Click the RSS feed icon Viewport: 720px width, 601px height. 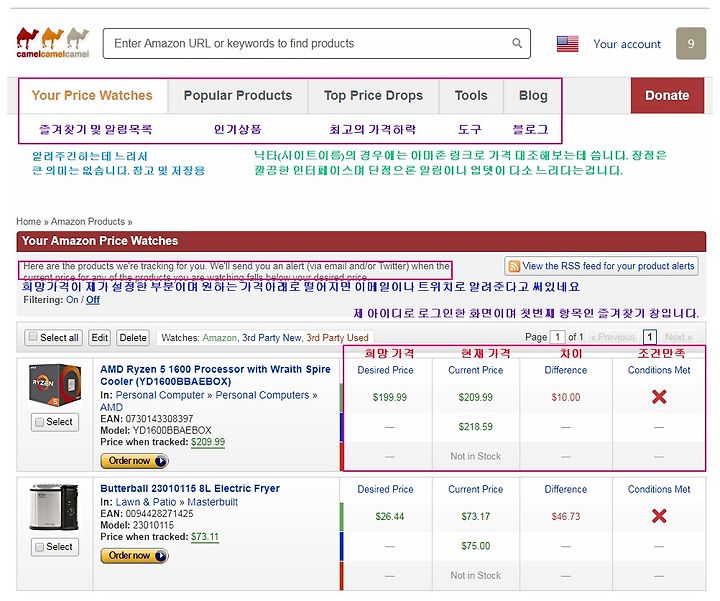click(x=514, y=266)
